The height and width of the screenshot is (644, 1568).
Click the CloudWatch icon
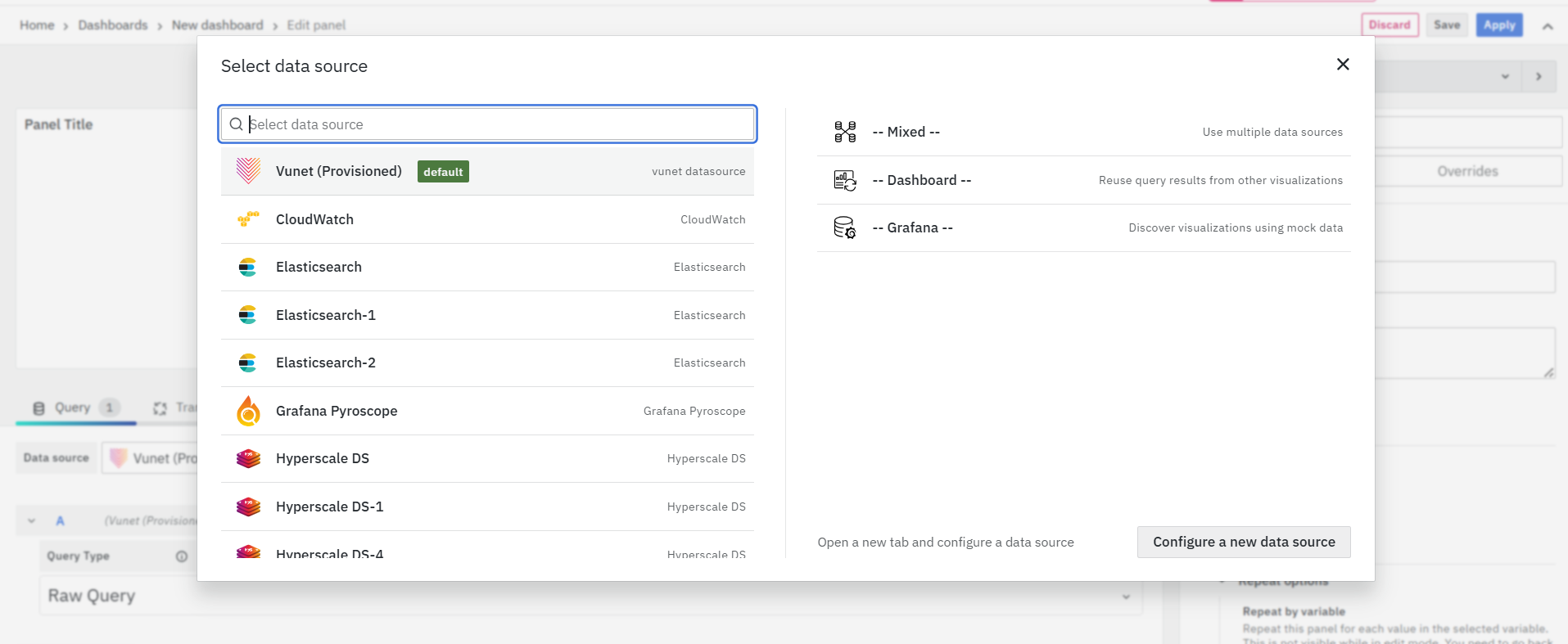(x=248, y=219)
